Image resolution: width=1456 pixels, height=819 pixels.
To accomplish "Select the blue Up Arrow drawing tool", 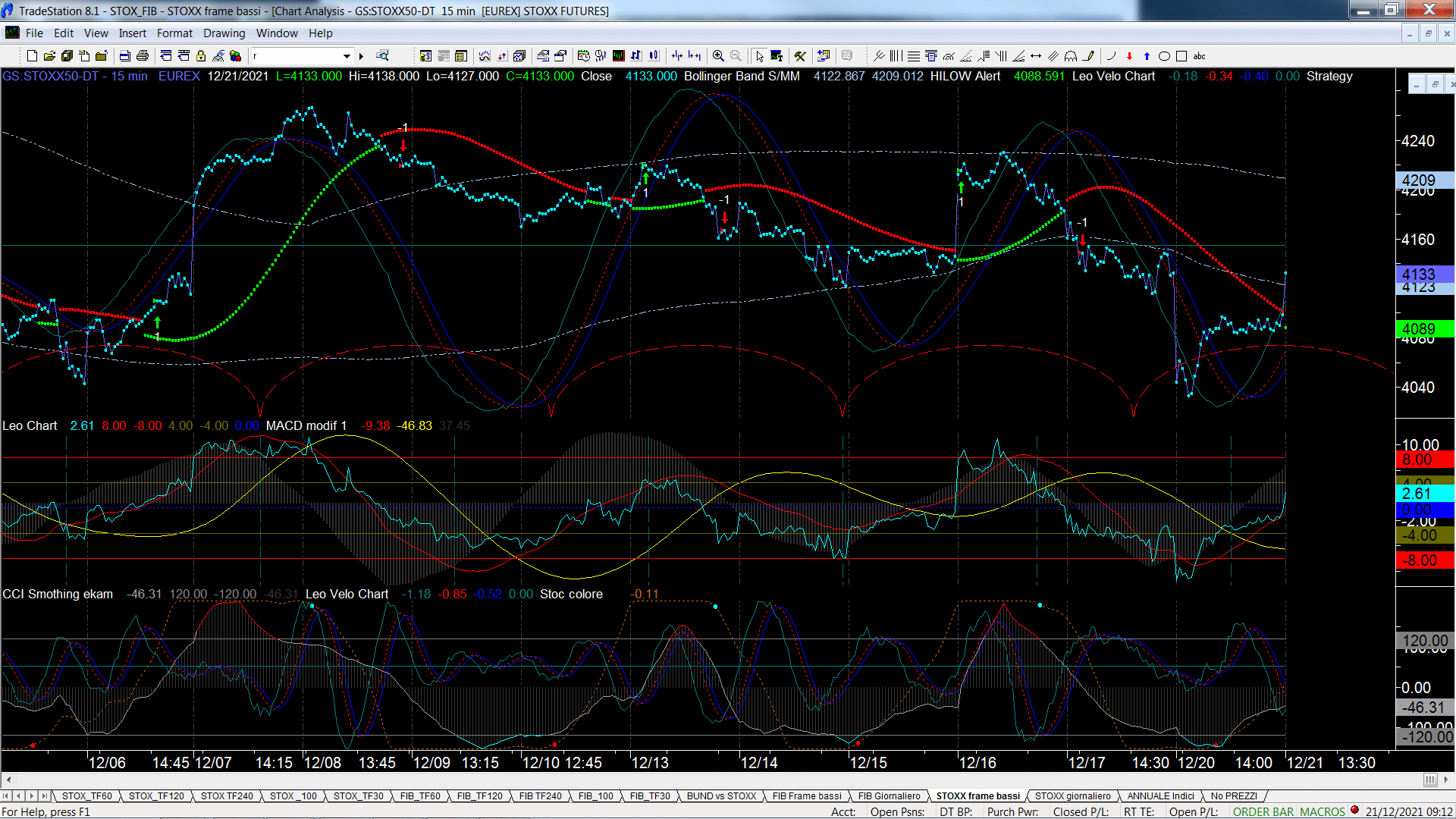I will click(x=1147, y=55).
